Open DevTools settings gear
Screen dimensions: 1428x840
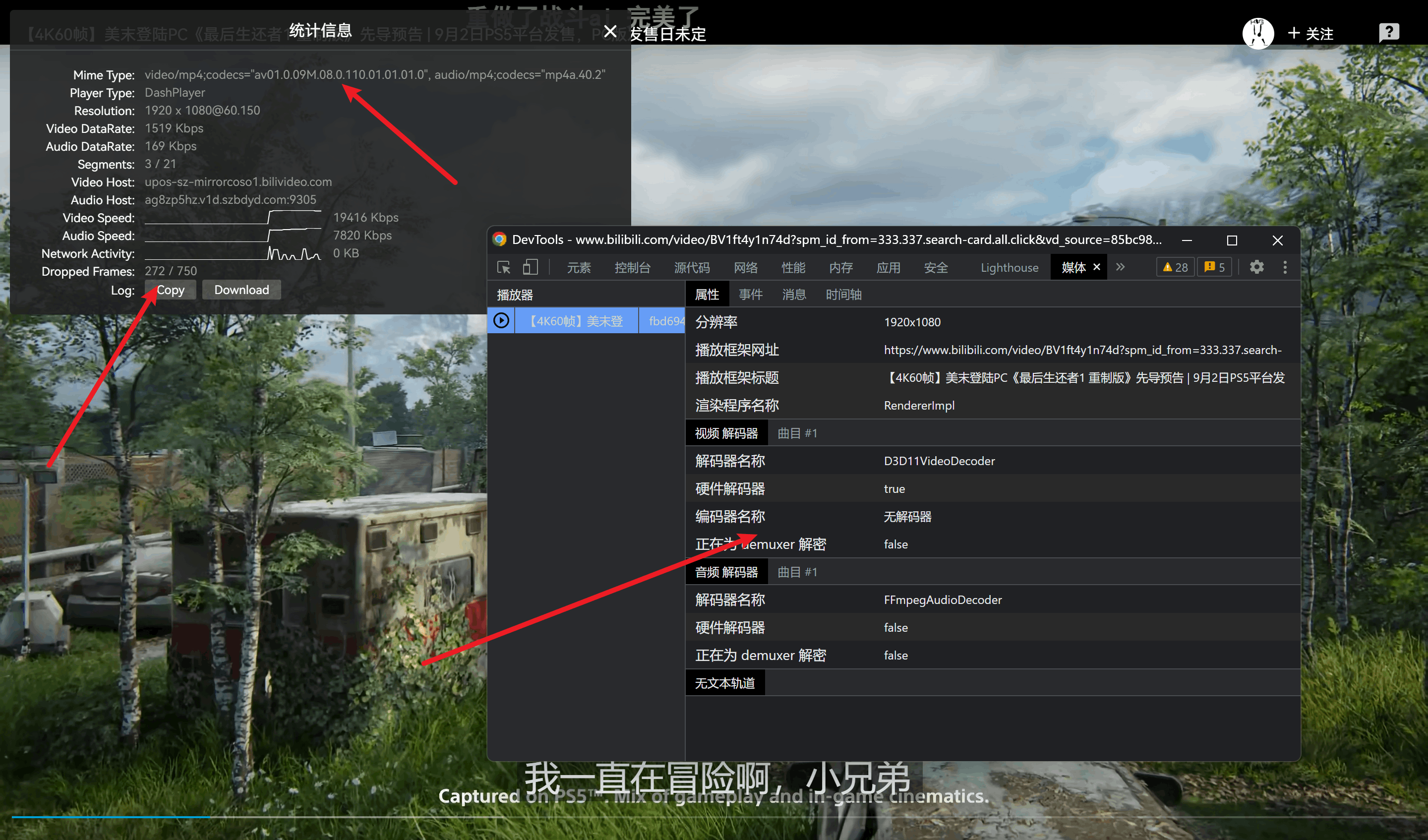click(1256, 267)
